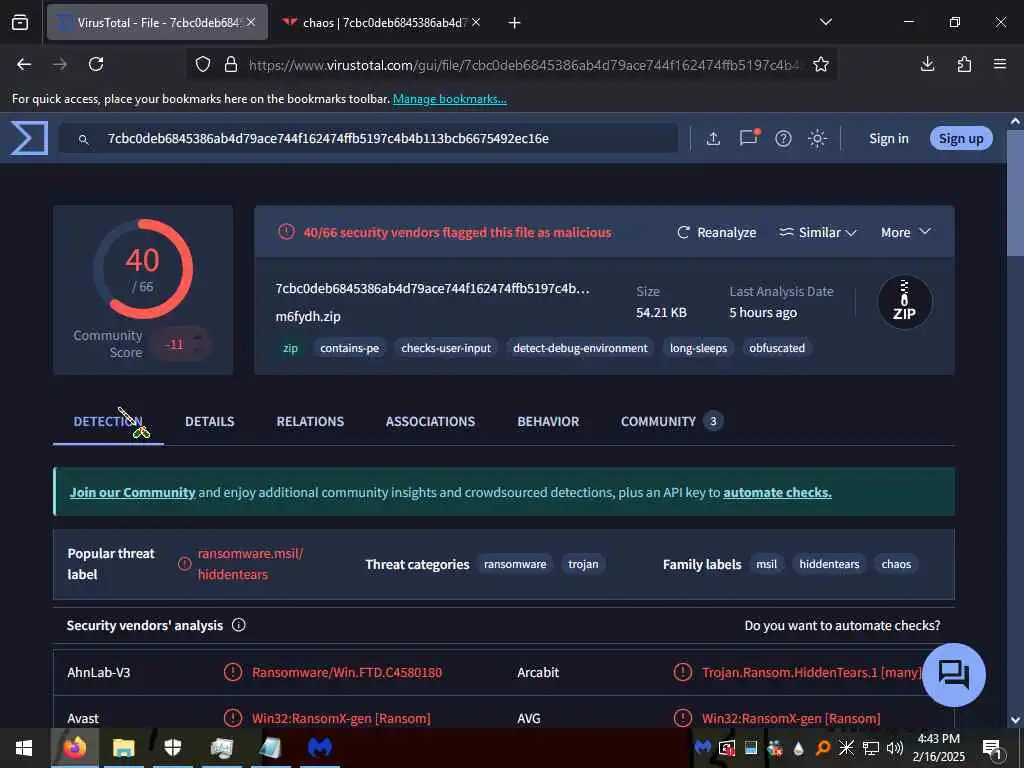The height and width of the screenshot is (768, 1024).
Task: Click the page vertical scrollbar thumb
Action: (x=1015, y=193)
